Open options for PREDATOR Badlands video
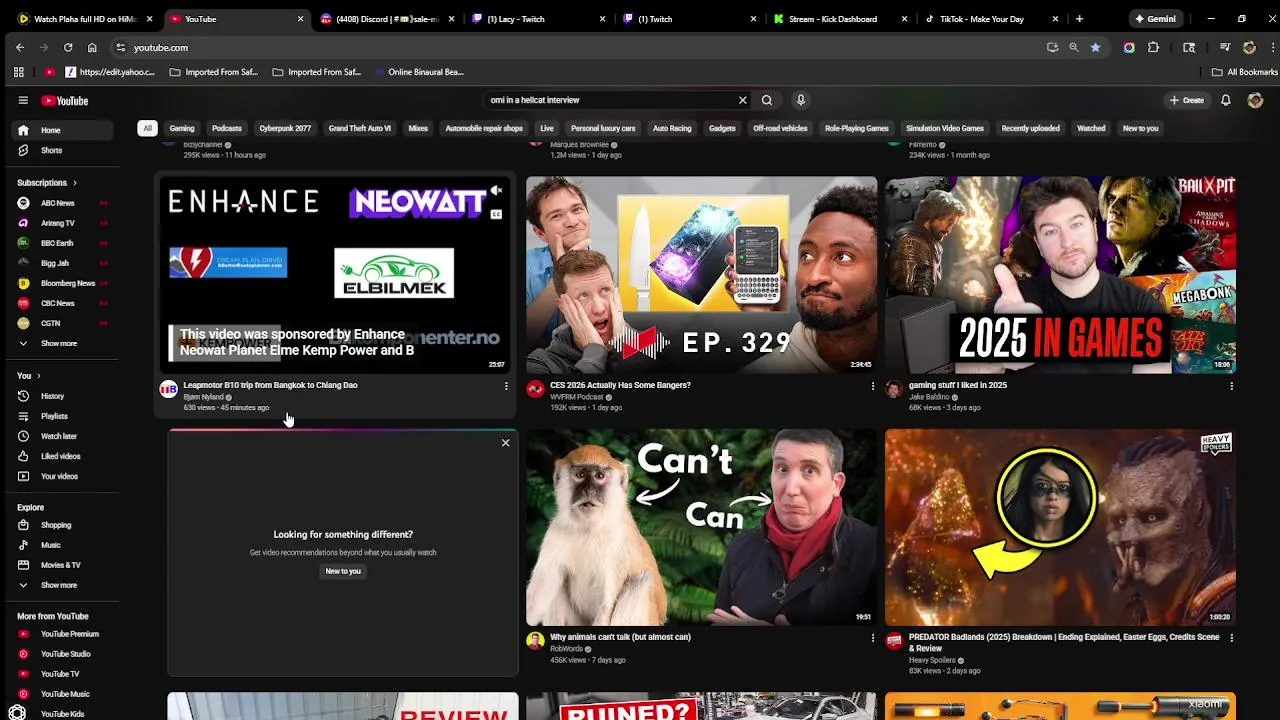This screenshot has width=1280, height=720. (1231, 638)
